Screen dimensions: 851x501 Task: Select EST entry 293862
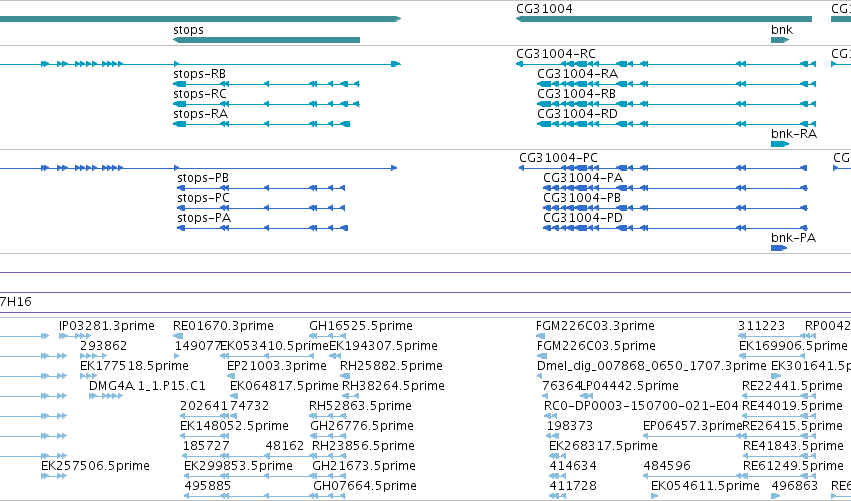pos(104,346)
